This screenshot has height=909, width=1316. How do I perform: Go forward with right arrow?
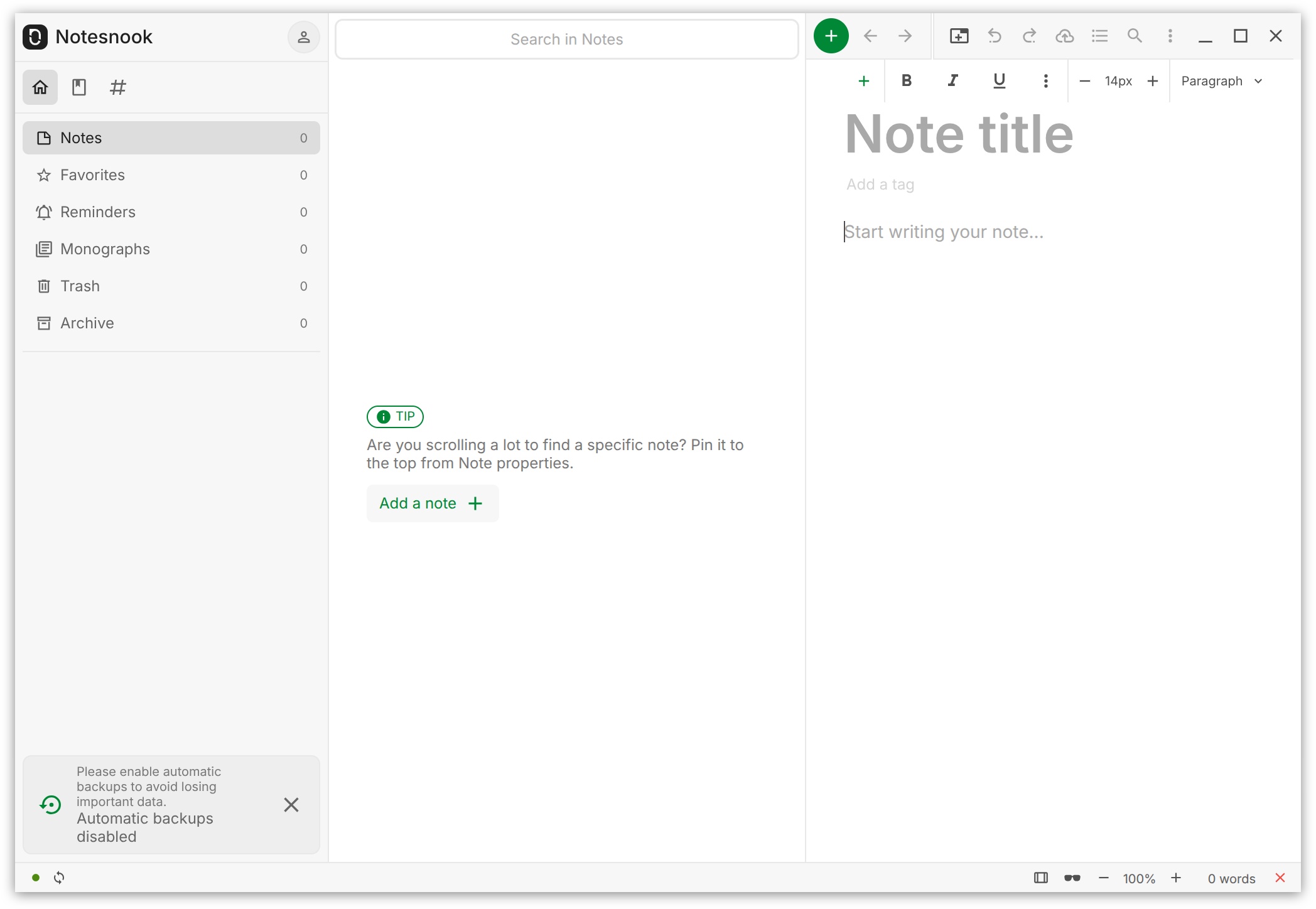pyautogui.click(x=905, y=36)
